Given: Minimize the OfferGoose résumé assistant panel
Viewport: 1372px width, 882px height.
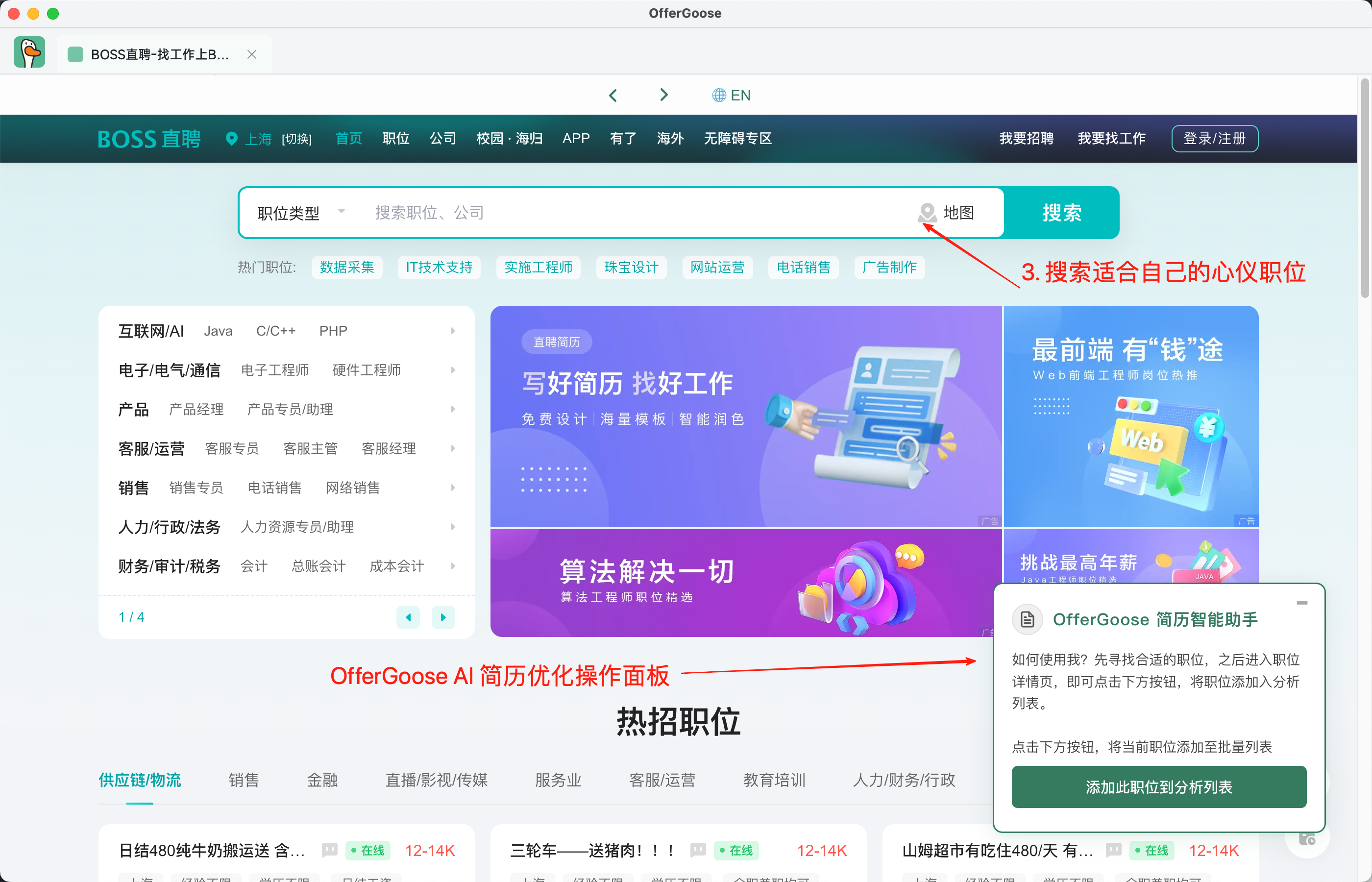Looking at the screenshot, I should pos(1301,603).
